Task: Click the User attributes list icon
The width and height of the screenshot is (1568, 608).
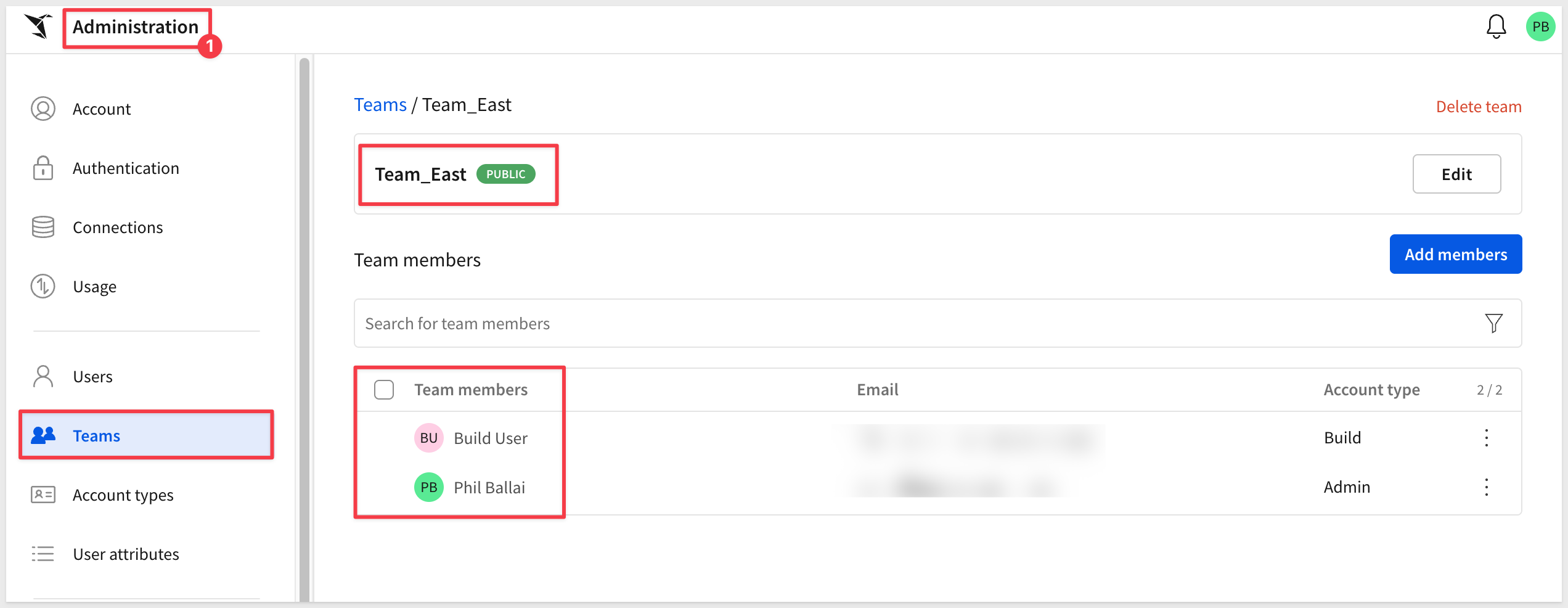Action: coord(43,554)
